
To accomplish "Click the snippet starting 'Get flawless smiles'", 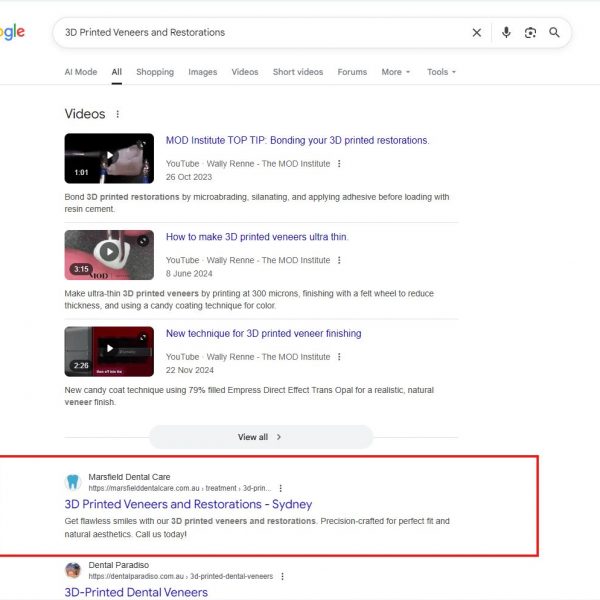I will tap(257, 527).
